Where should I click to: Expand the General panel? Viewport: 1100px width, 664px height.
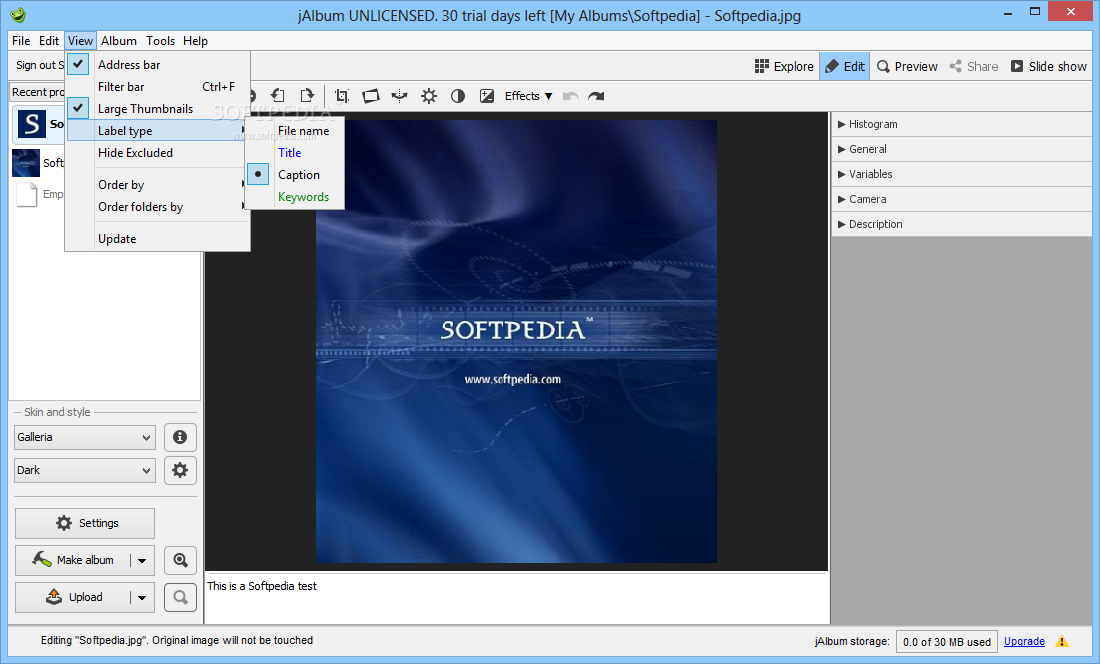[x=961, y=149]
